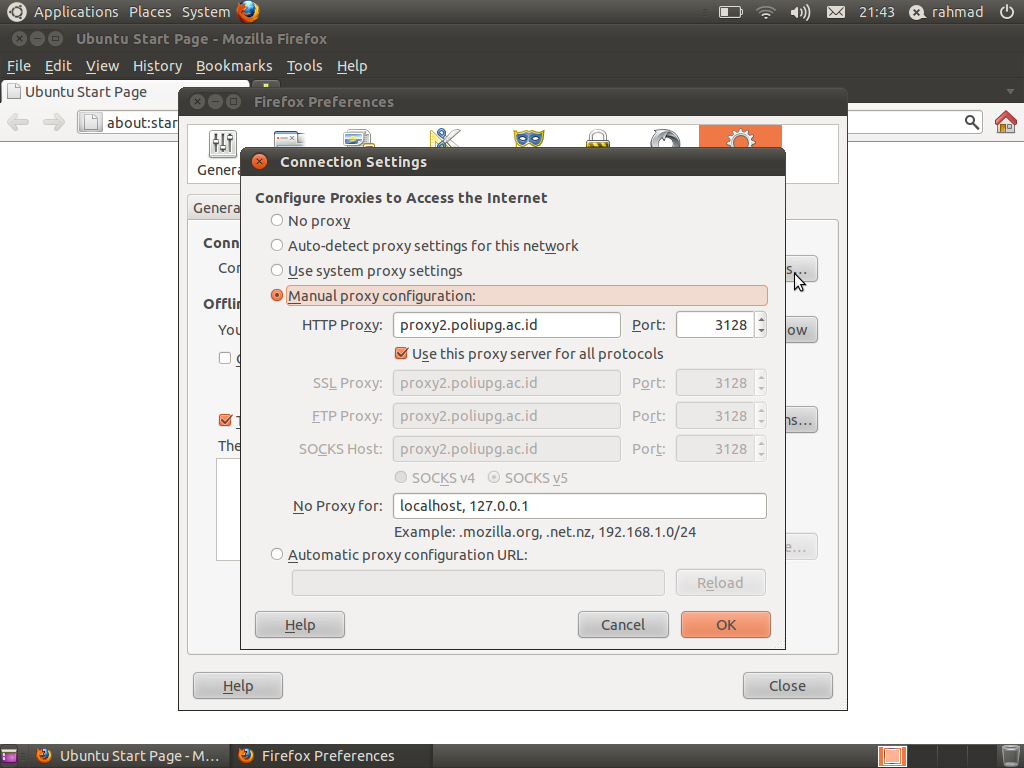This screenshot has height=768, width=1024.
Task: Click the HTTP Proxy address field
Action: pos(507,325)
